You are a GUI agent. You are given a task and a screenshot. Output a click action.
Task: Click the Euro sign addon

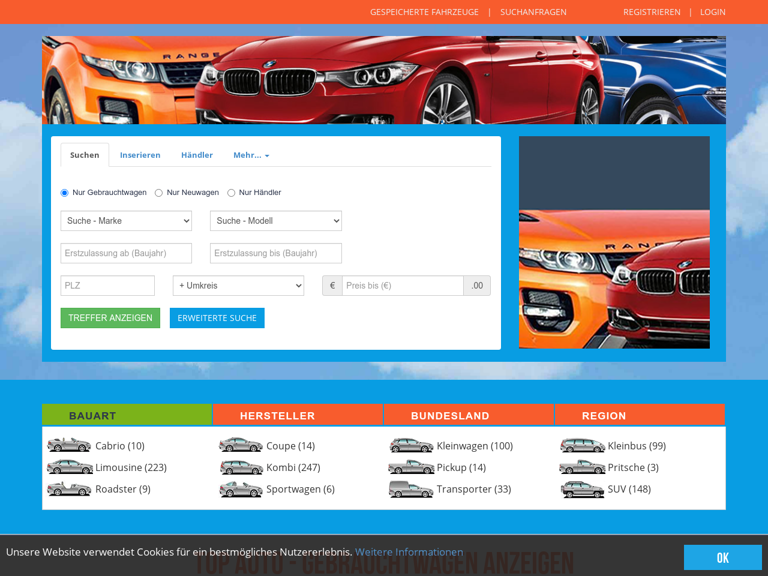[332, 286]
